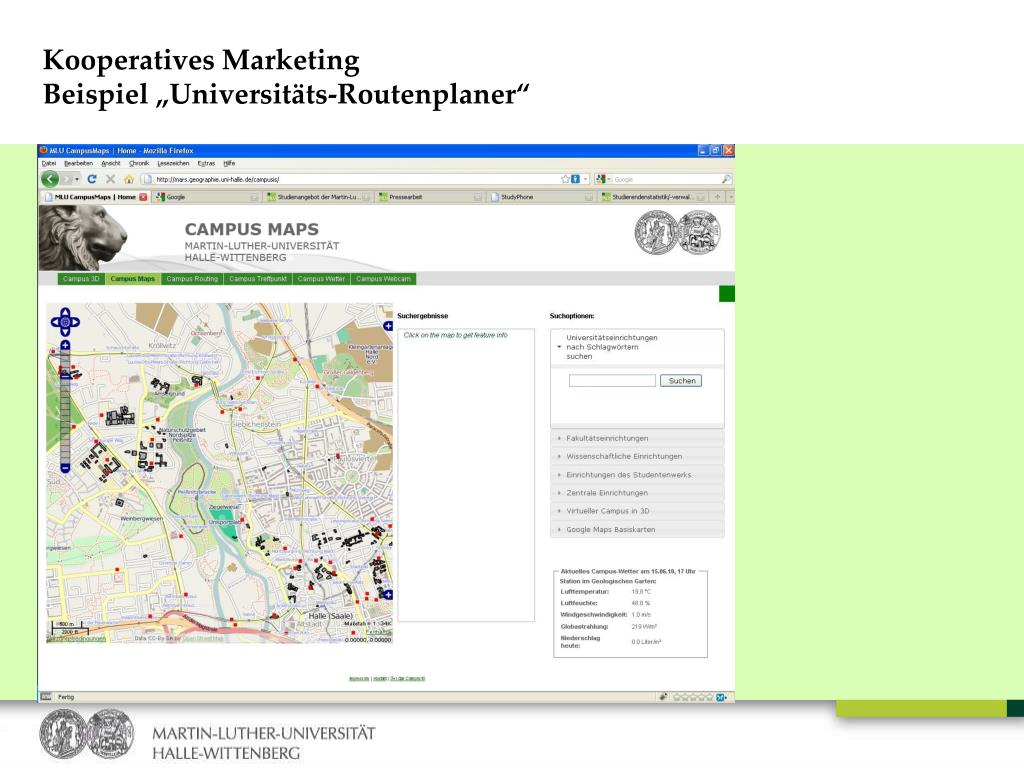This screenshot has height=768, width=1024.
Task: Click the Kröllwitz label on the map
Action: tap(162, 345)
